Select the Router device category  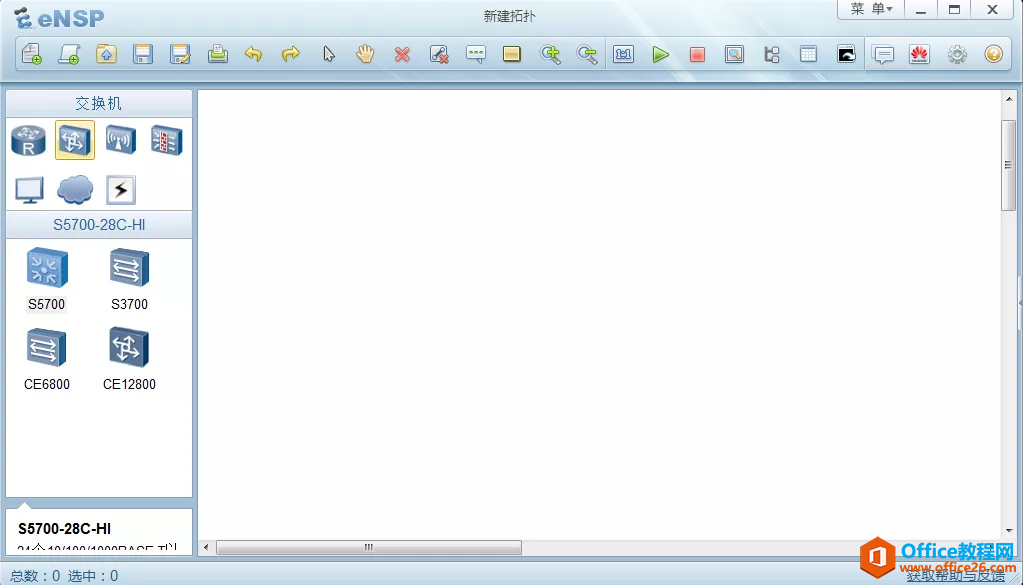pos(29,140)
